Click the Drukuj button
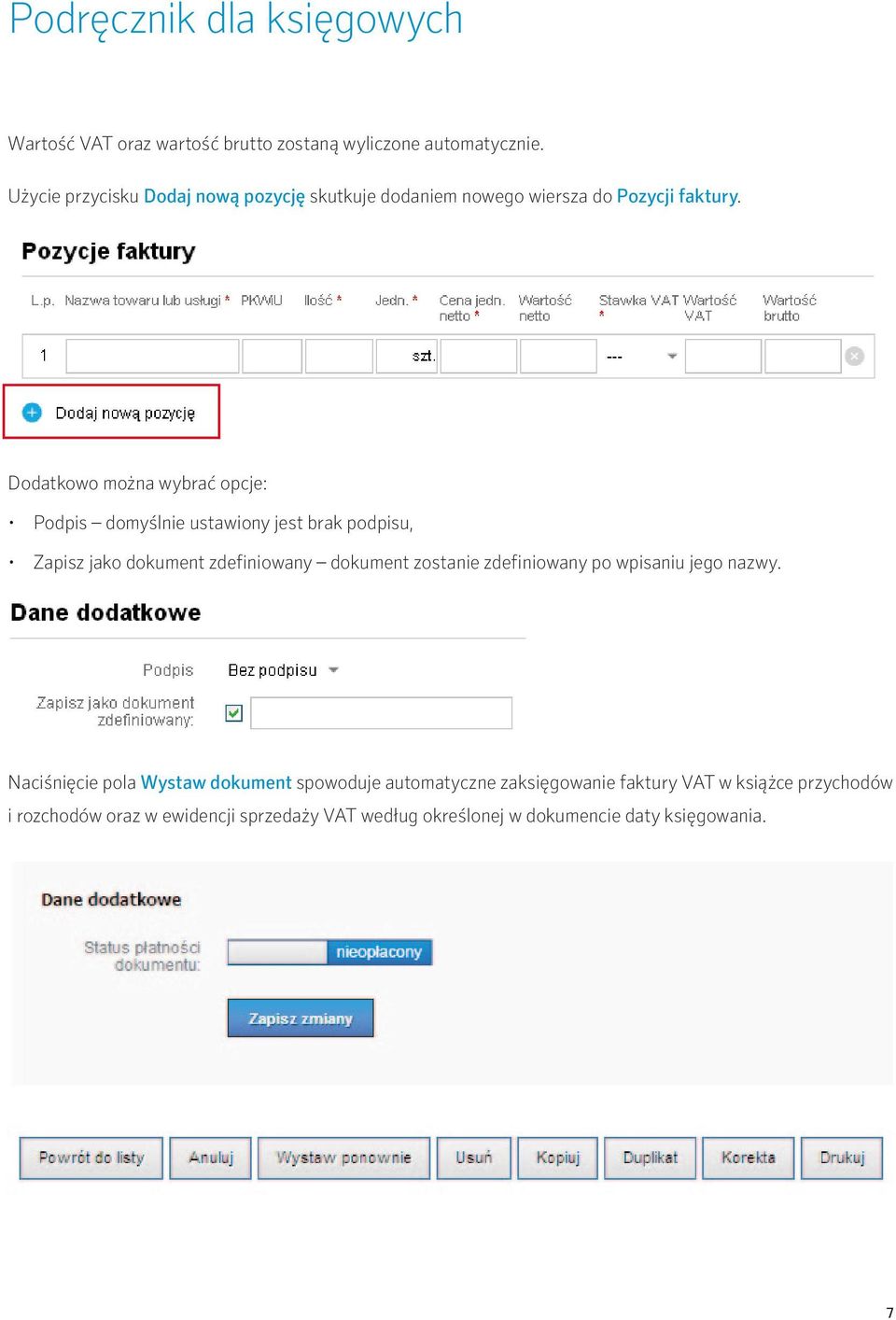The image size is (896, 1320). pos(842,1158)
